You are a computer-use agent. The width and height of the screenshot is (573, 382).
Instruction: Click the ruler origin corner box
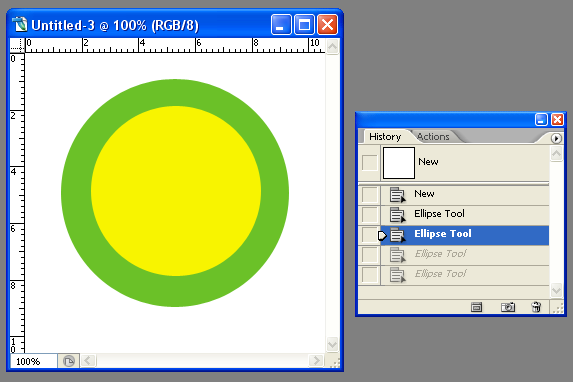17,45
